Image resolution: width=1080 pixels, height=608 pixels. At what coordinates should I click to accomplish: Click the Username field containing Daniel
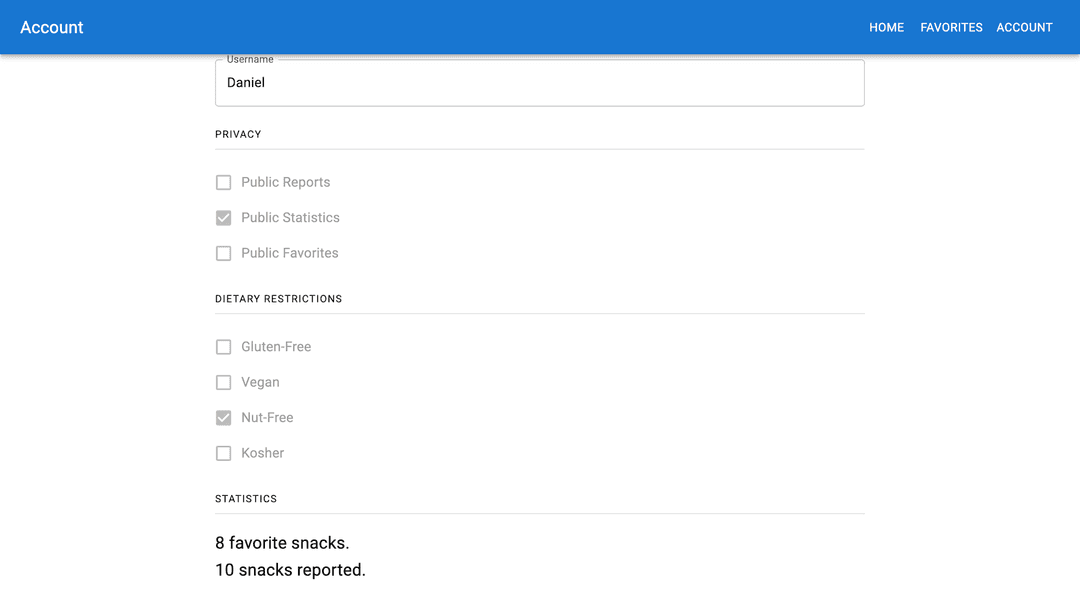coord(539,83)
